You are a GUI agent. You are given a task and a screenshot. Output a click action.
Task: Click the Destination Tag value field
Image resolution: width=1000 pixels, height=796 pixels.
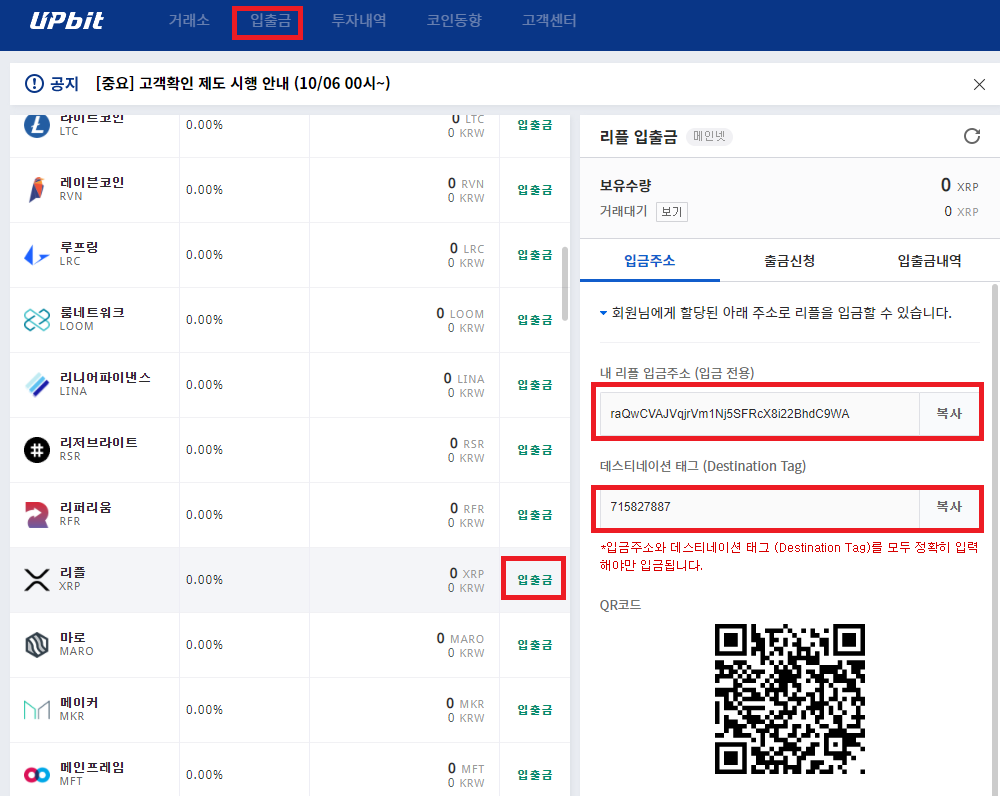pos(759,506)
